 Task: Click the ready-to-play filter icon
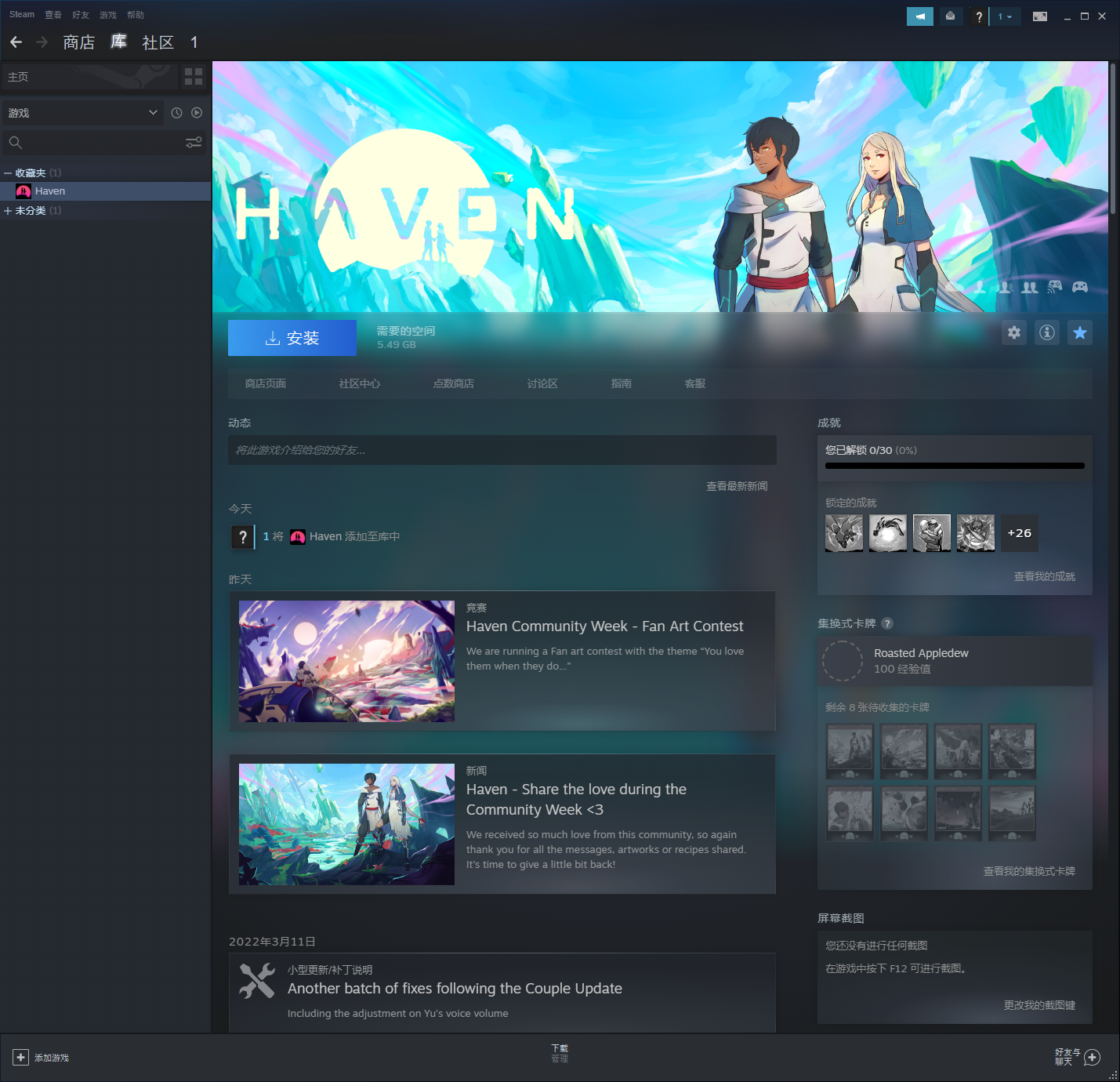click(197, 113)
